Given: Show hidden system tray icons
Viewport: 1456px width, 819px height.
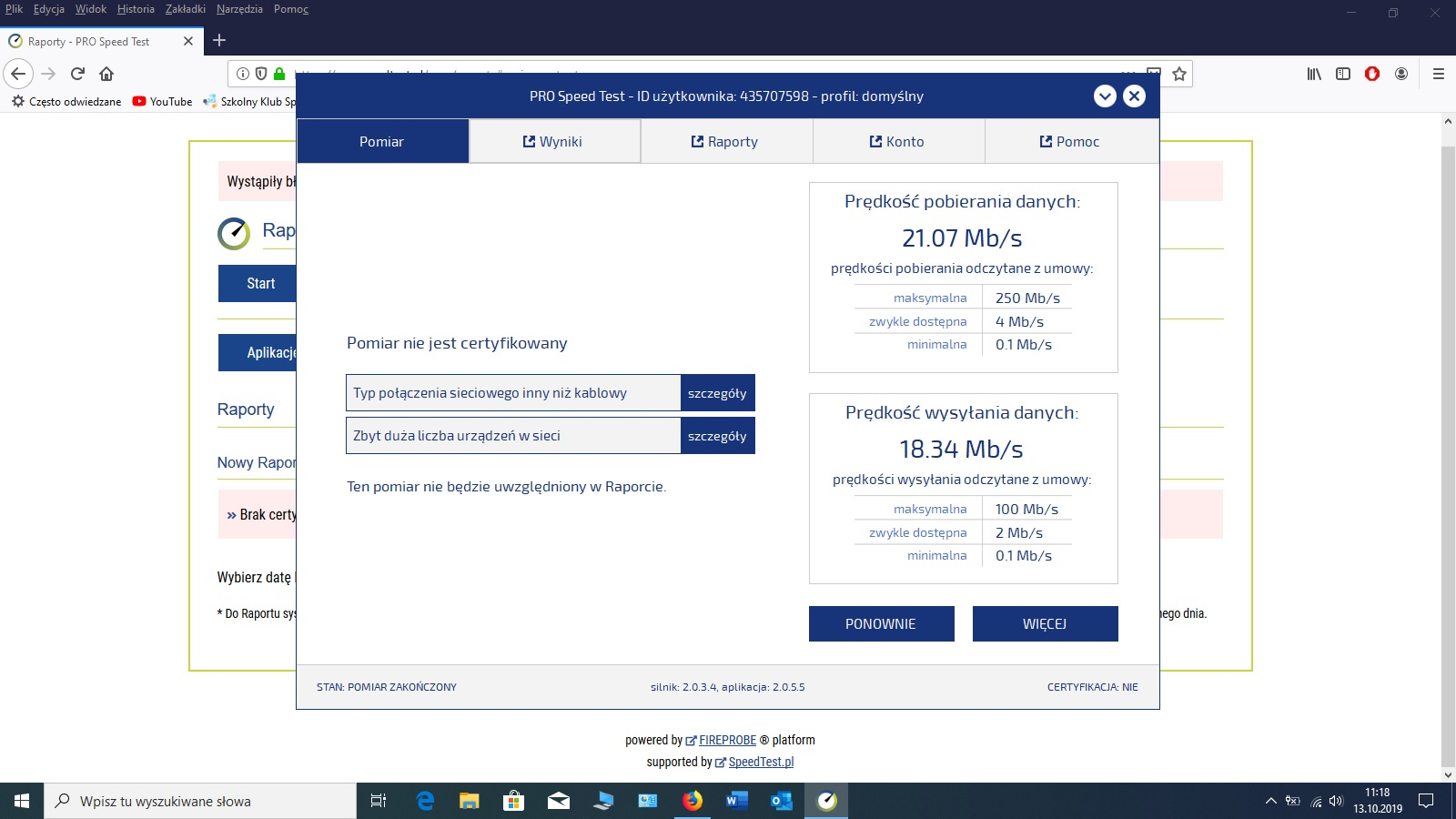Looking at the screenshot, I should 1270,802.
